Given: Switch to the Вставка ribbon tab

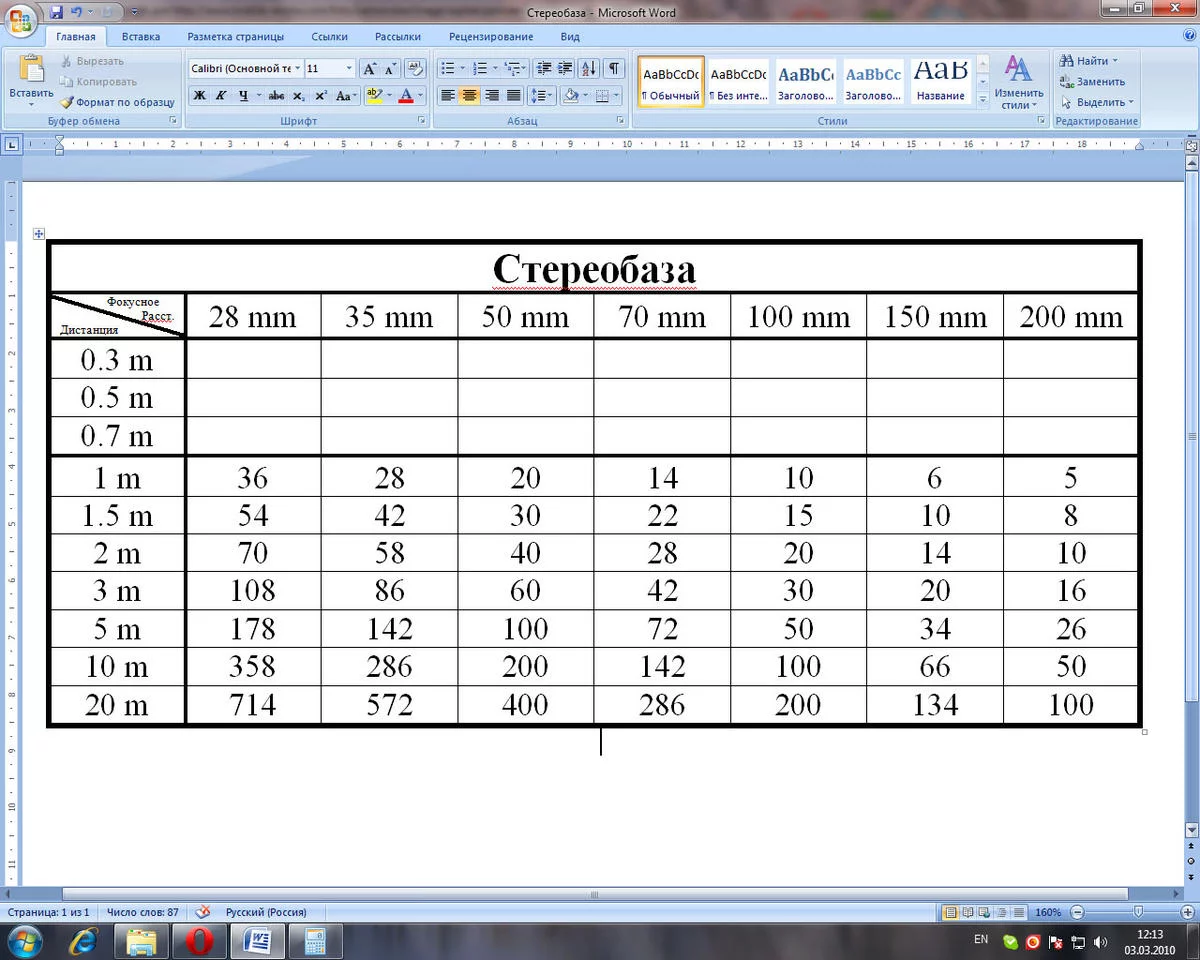Looking at the screenshot, I should pos(141,37).
